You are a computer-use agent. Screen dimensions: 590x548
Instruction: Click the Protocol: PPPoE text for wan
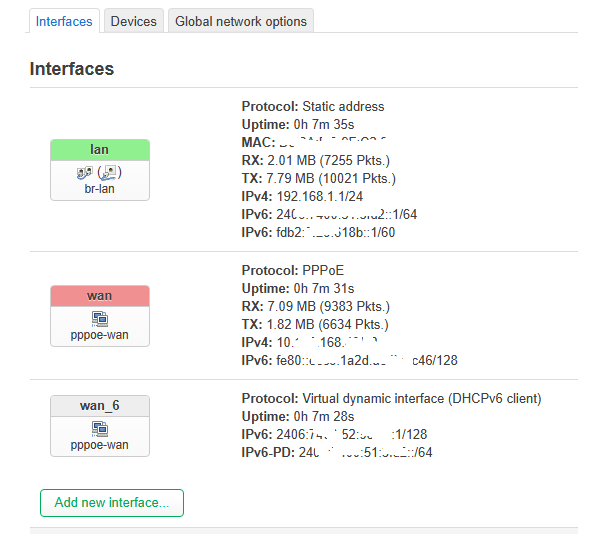pos(293,270)
